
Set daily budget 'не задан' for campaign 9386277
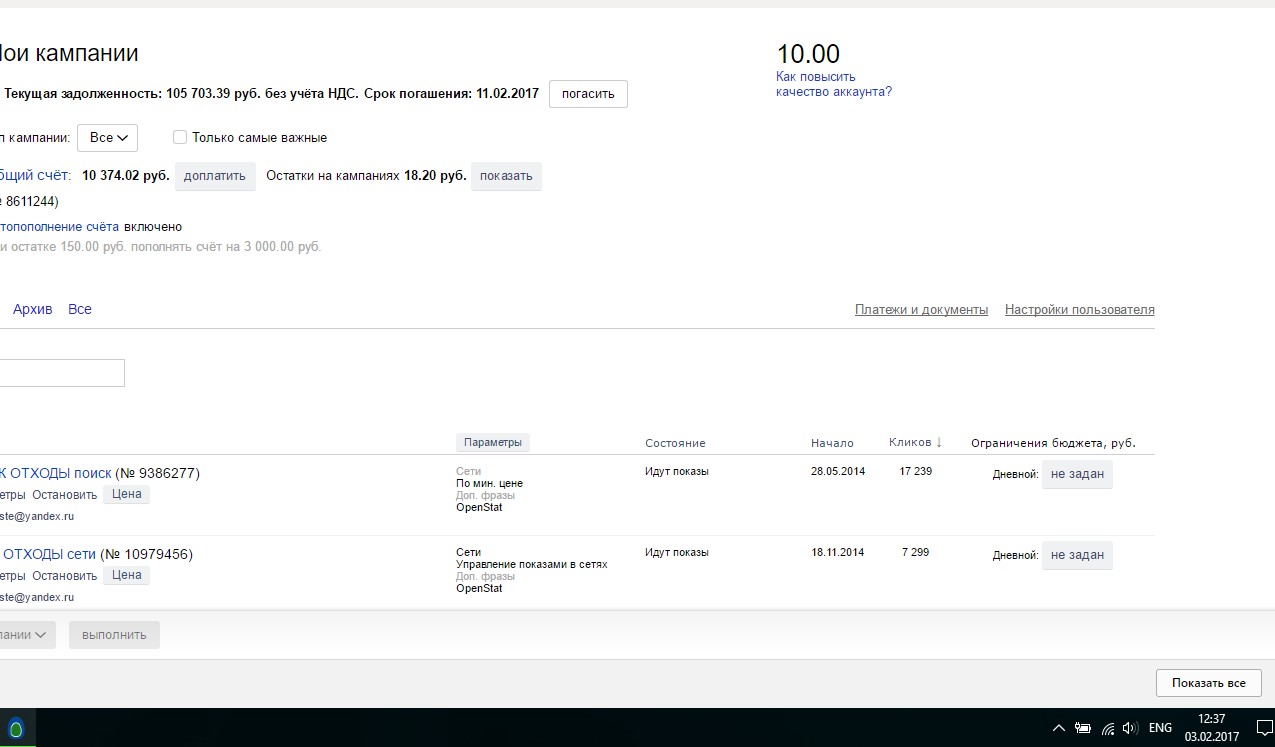pyautogui.click(x=1077, y=474)
